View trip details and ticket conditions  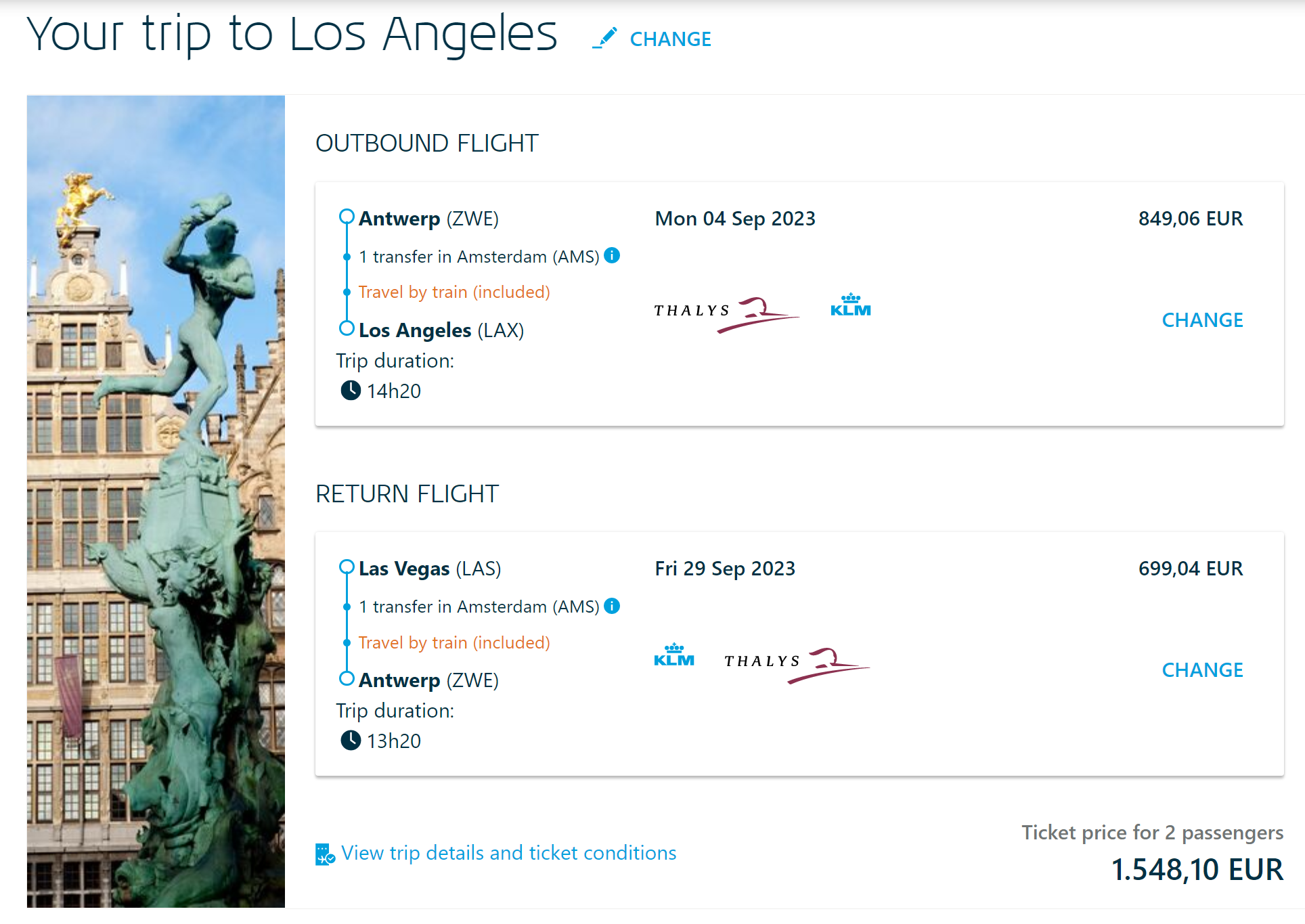tap(508, 853)
